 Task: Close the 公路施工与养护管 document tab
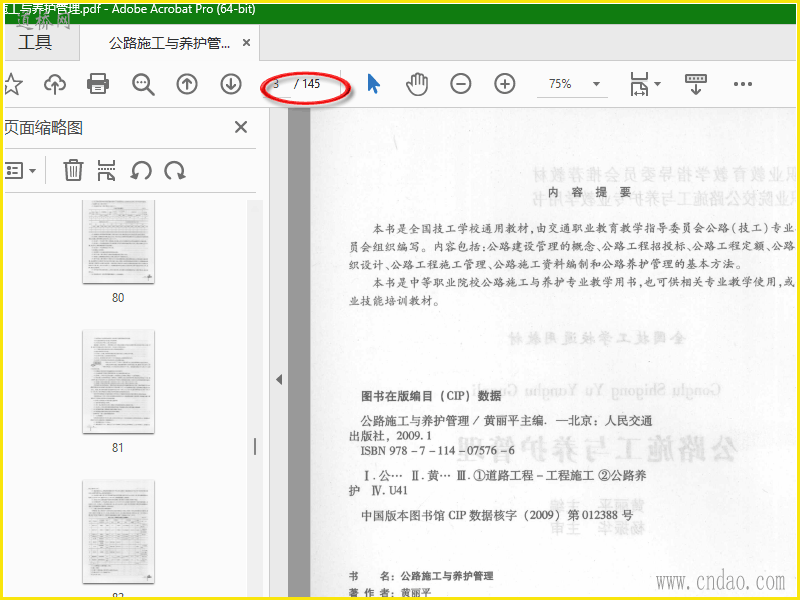coord(246,43)
